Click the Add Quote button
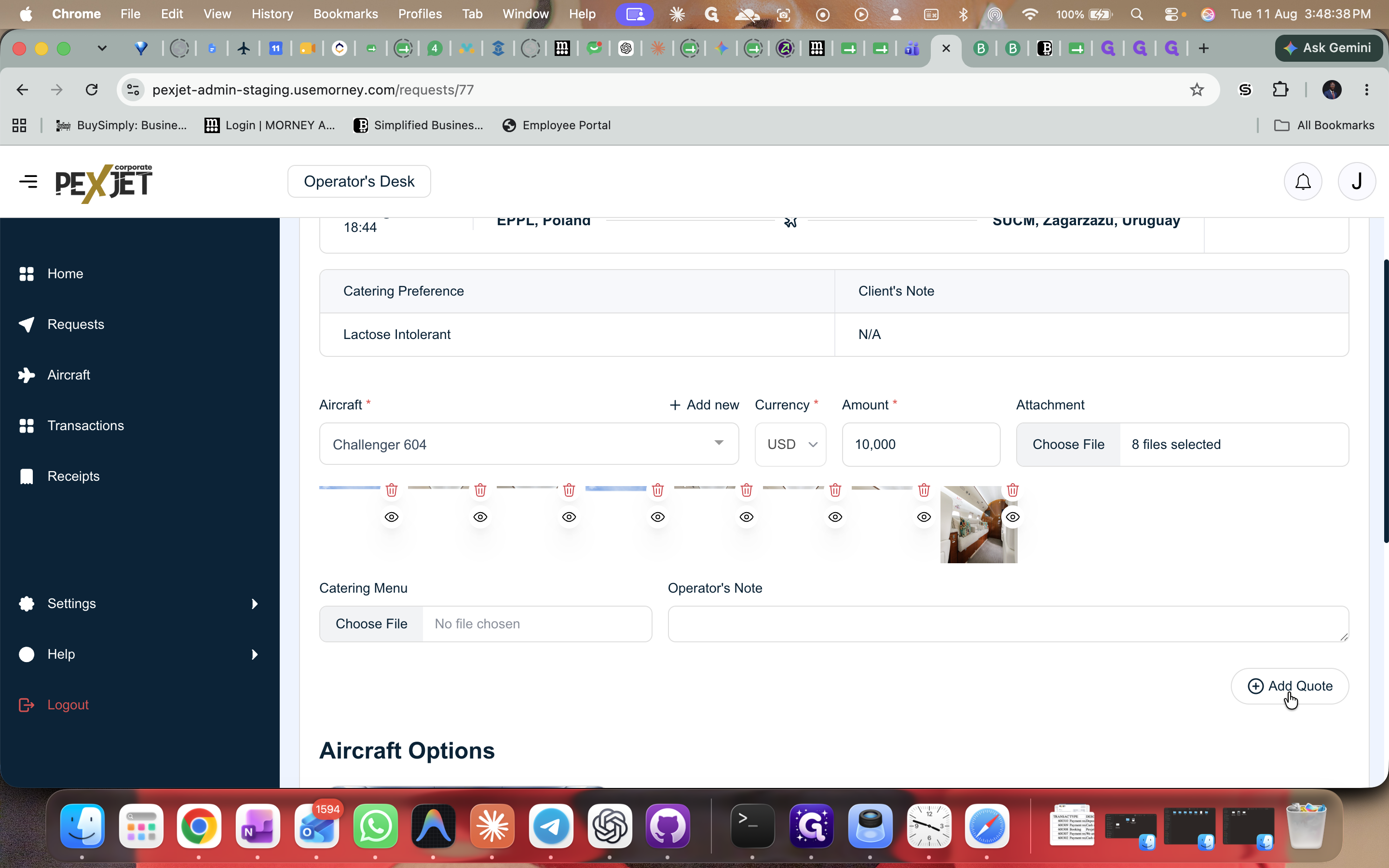 1290,686
